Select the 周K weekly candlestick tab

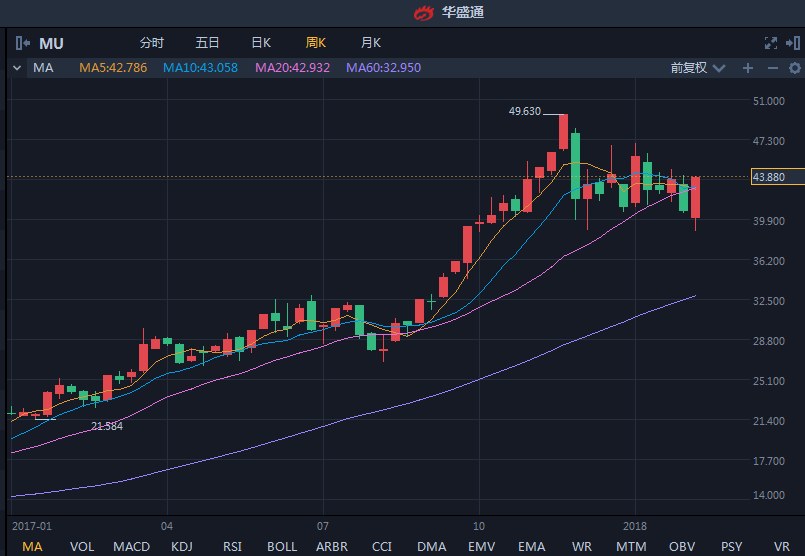(x=316, y=43)
